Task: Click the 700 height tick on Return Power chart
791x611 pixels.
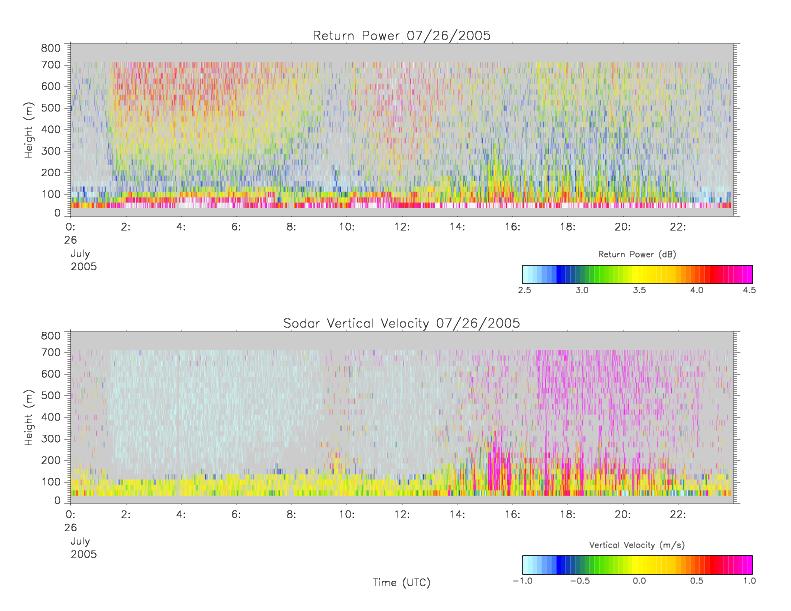Action: tap(50, 65)
